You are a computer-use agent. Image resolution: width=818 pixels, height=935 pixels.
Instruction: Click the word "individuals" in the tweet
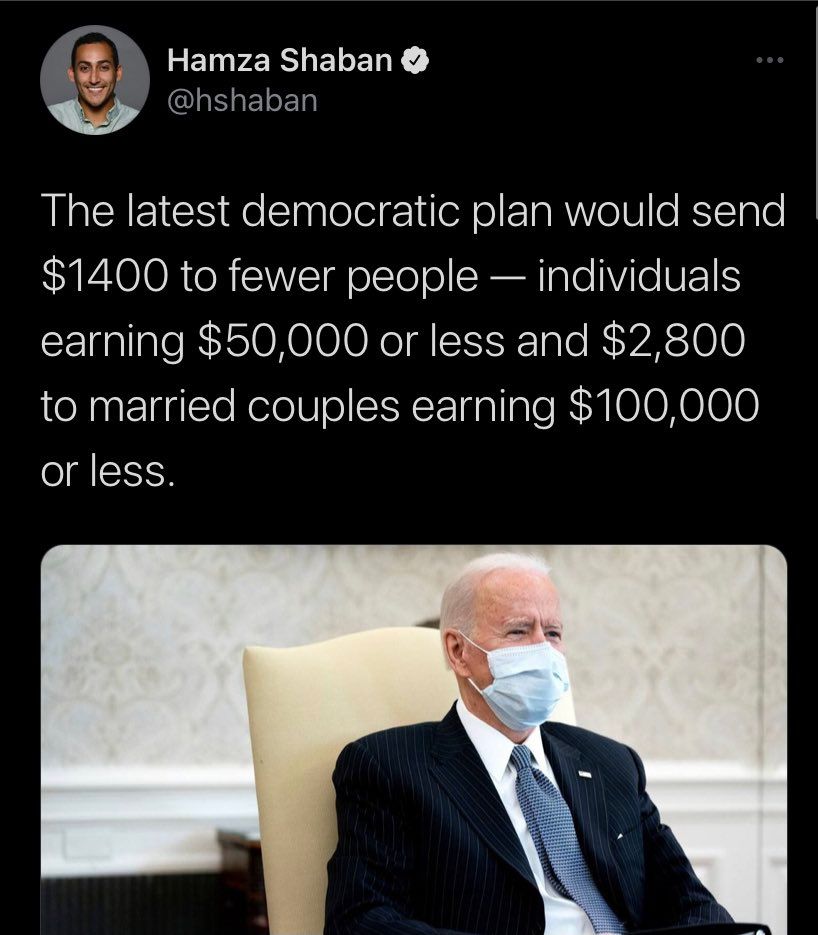639,277
